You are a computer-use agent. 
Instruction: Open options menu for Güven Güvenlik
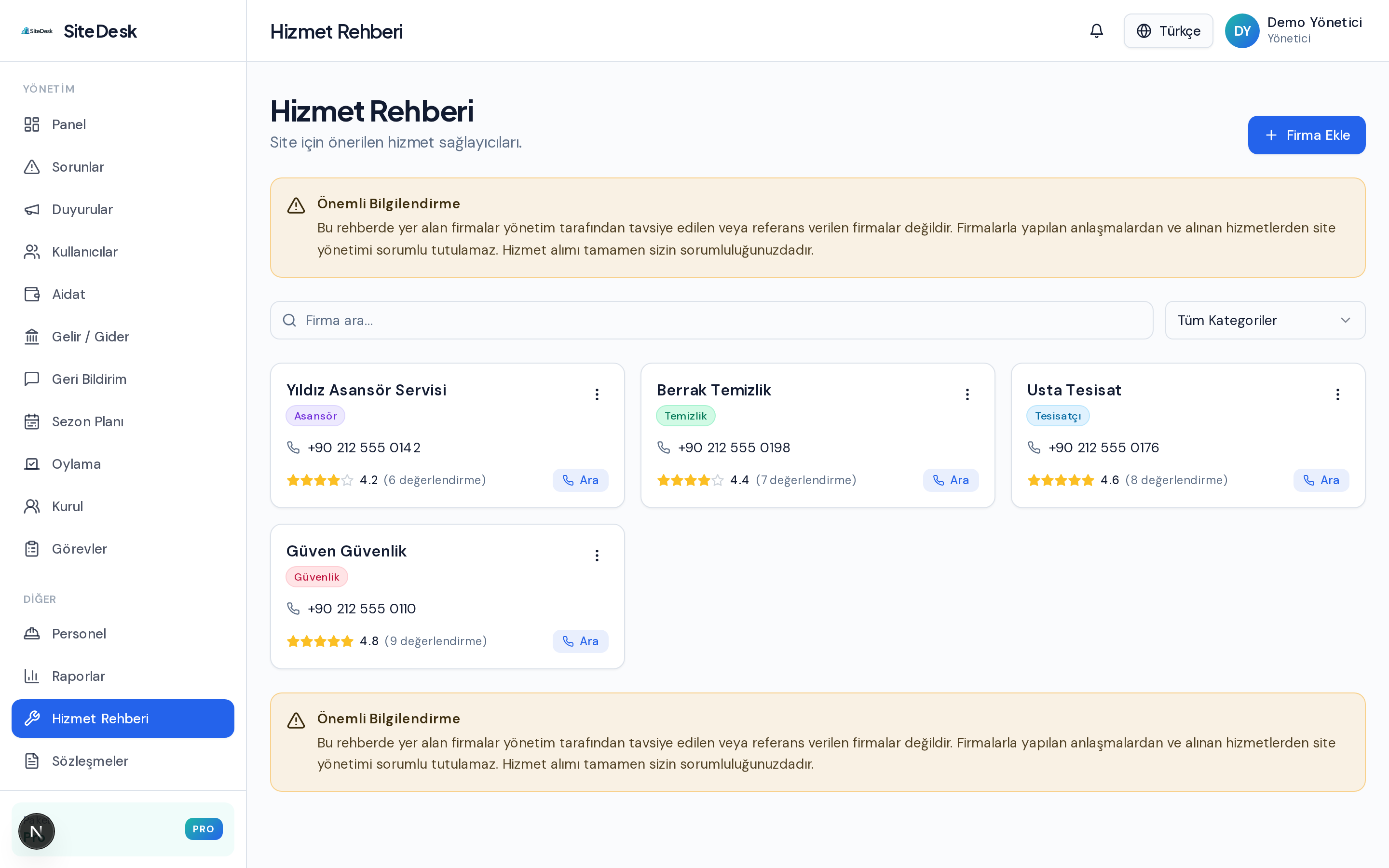click(597, 555)
